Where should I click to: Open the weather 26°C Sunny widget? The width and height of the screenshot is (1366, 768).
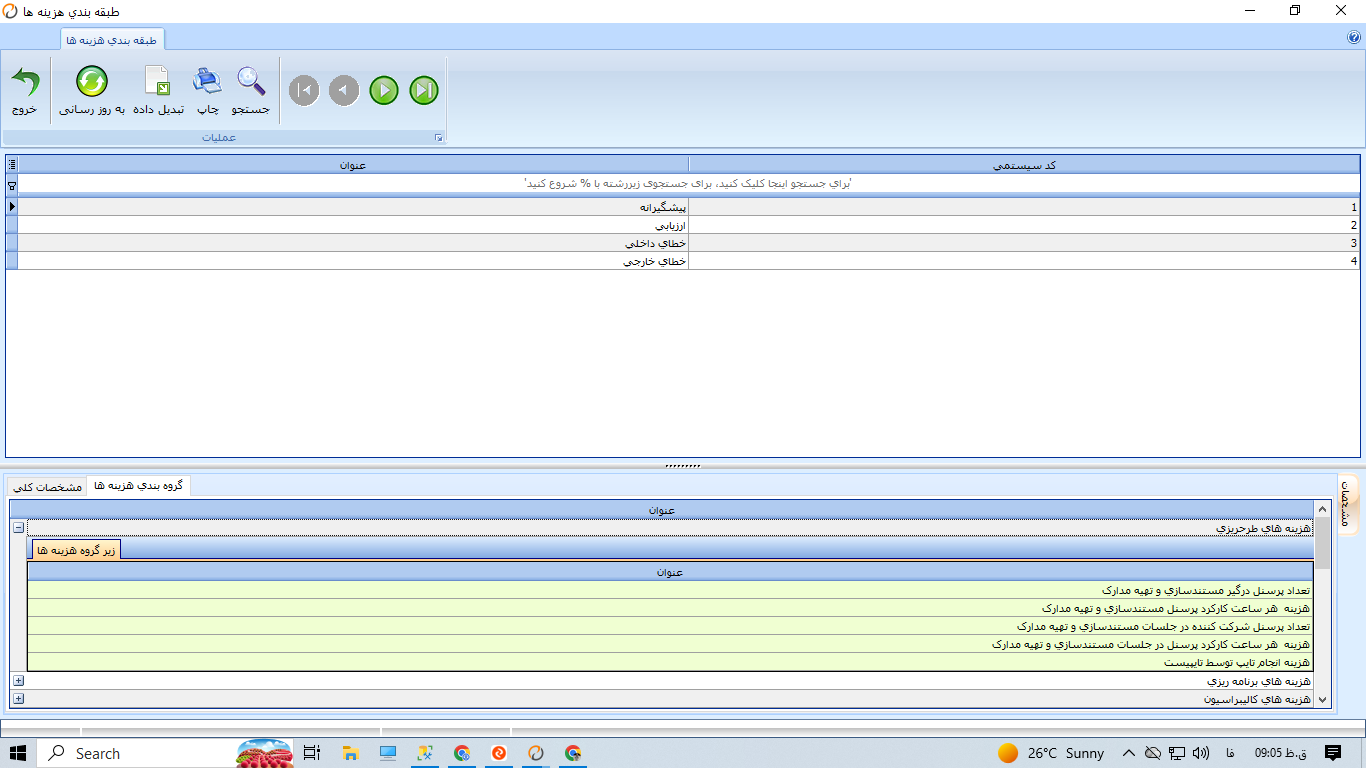pyautogui.click(x=1050, y=753)
